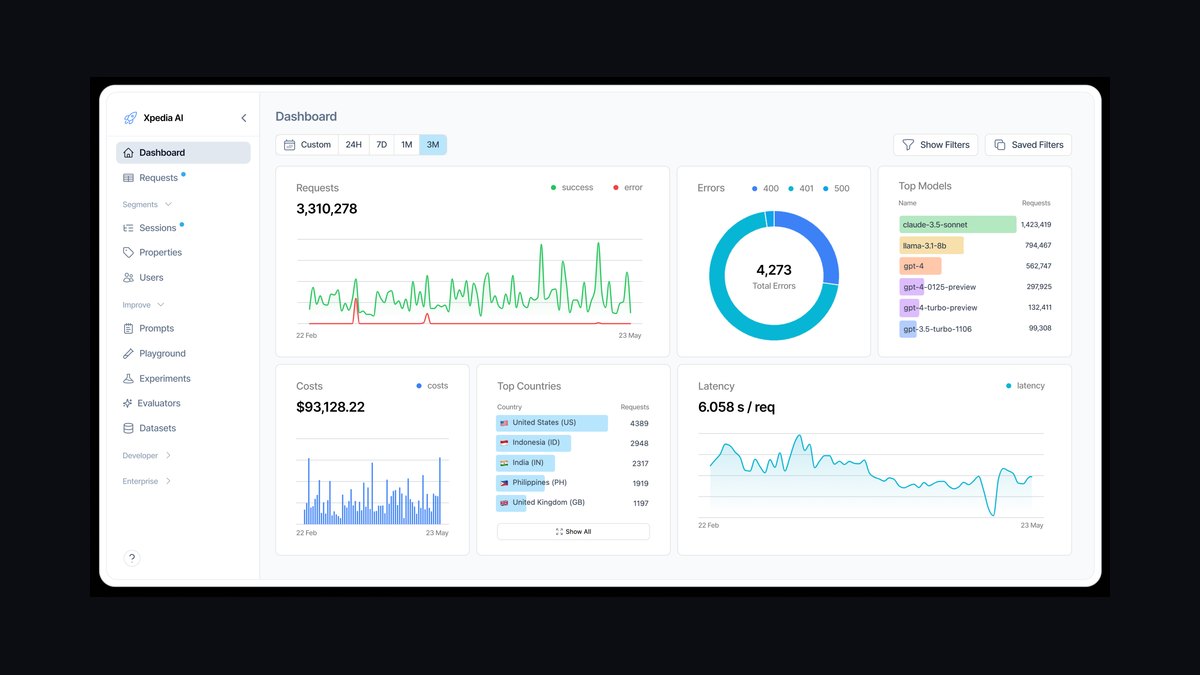1200x675 pixels.
Task: Select the United Kingdom (GB) row
Action: (573, 503)
